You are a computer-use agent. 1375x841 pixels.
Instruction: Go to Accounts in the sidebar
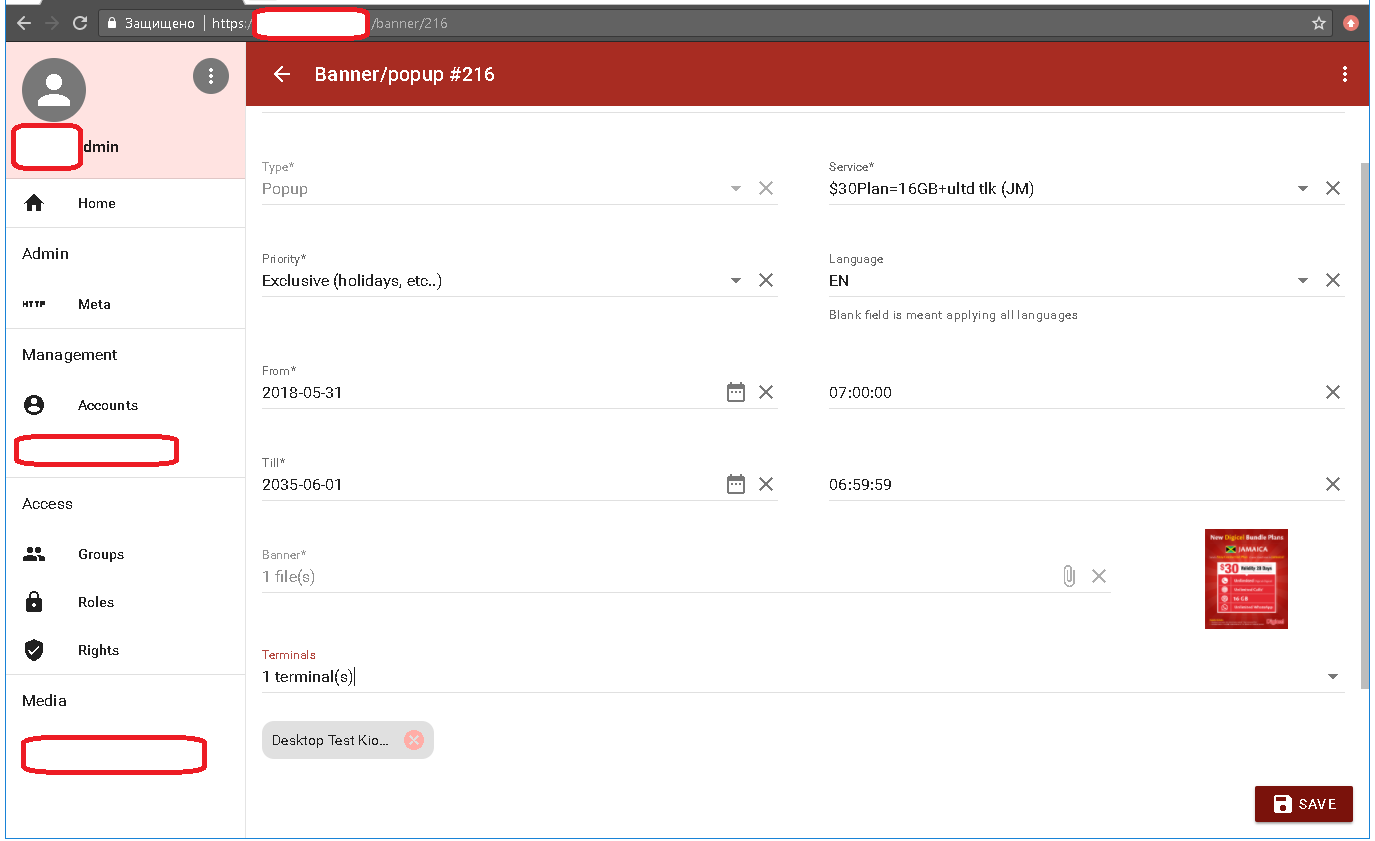coord(107,405)
